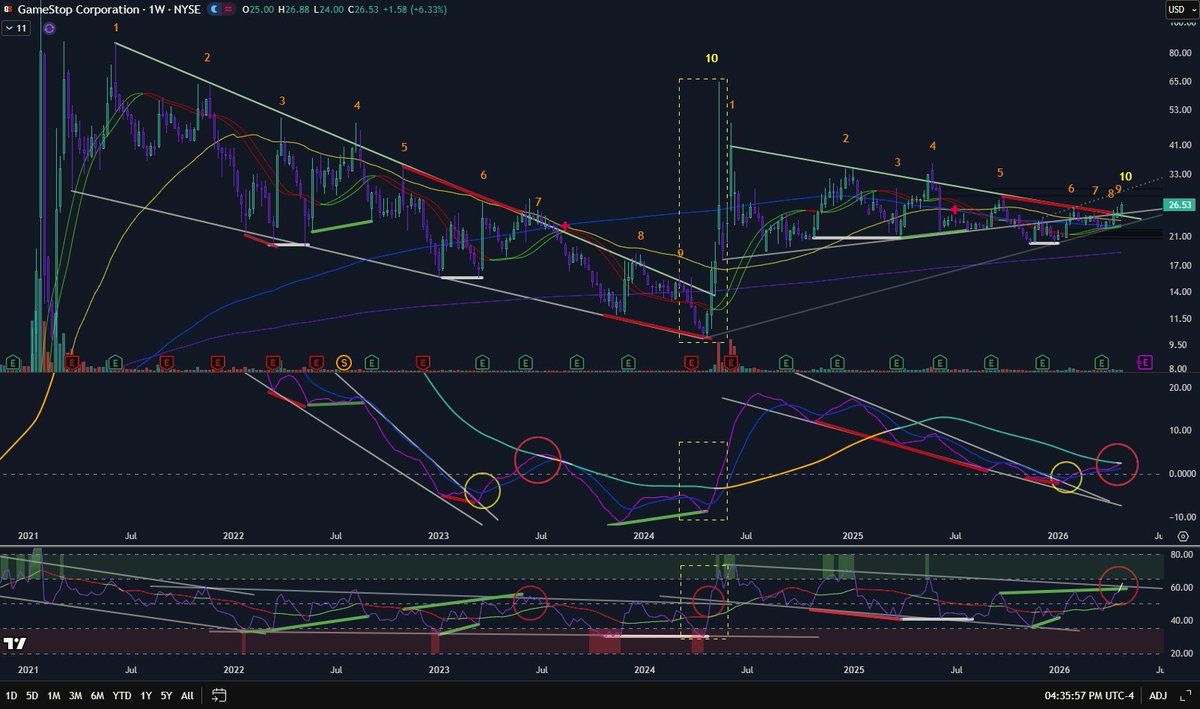Viewport: 1200px width, 709px height.
Task: Set chart range to 5Y
Action: click(166, 694)
